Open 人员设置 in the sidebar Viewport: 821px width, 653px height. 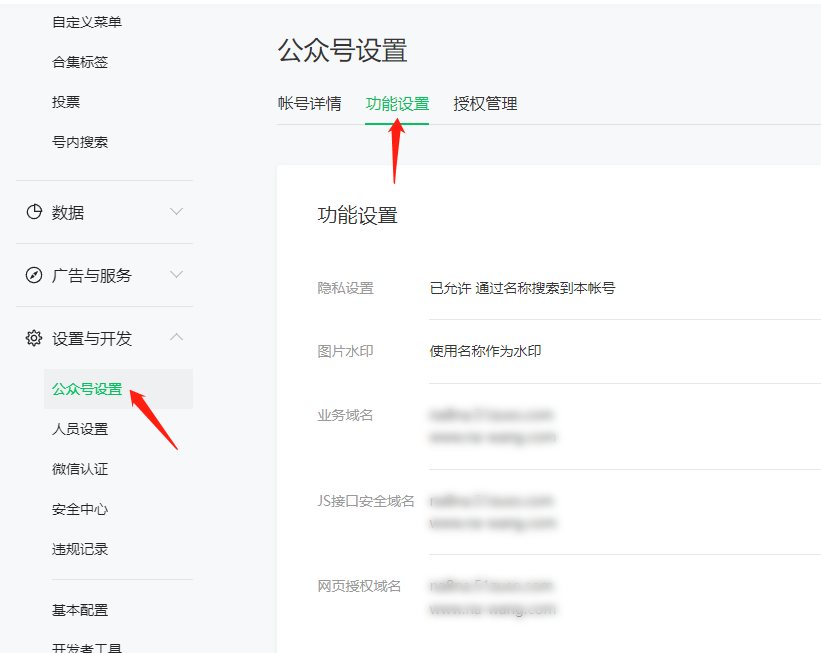[80, 429]
